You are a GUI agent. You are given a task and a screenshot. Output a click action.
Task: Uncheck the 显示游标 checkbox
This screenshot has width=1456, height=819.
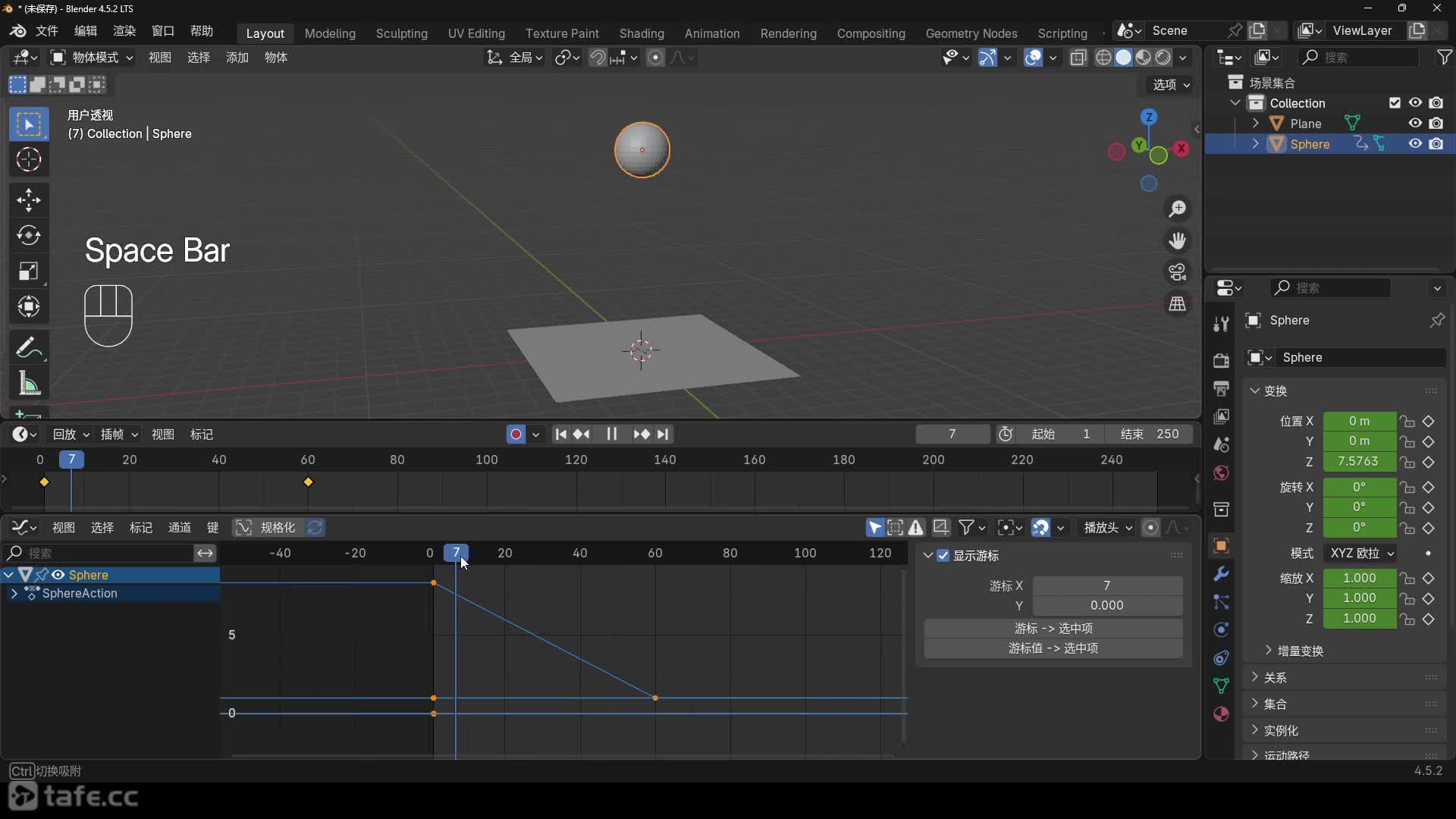point(943,556)
